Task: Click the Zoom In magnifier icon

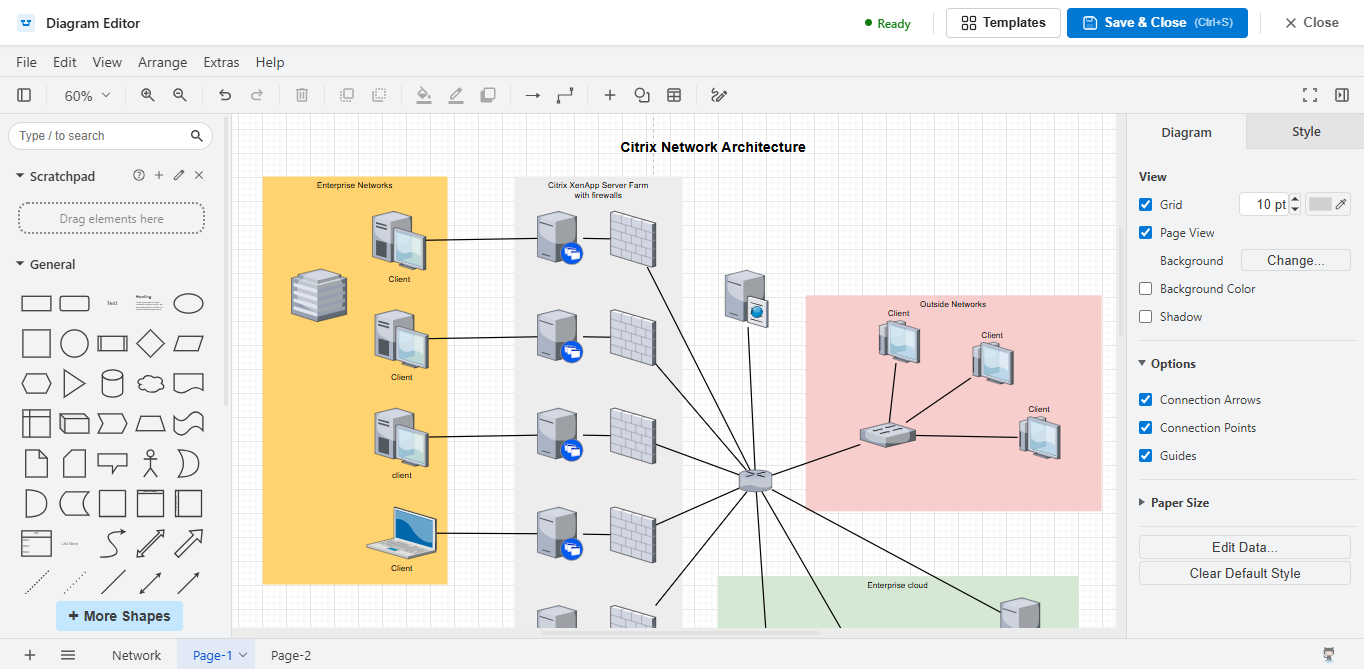Action: pos(148,95)
